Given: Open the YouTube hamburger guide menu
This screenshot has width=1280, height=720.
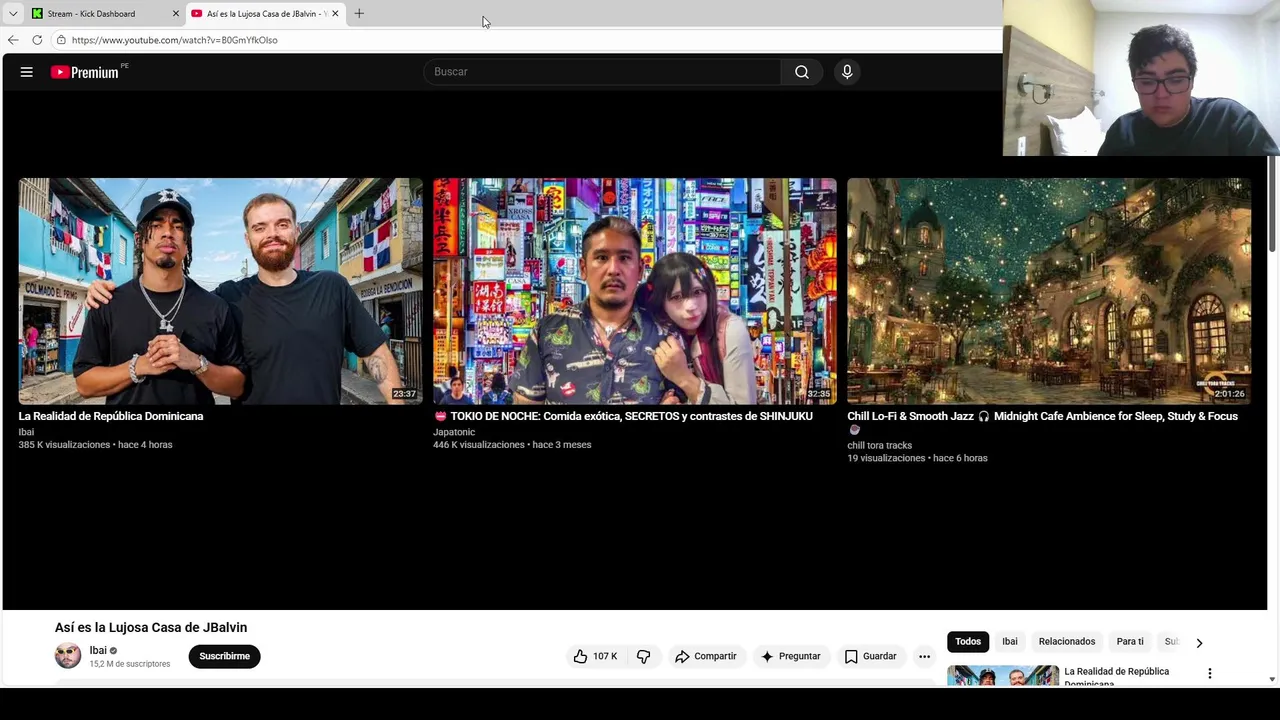Looking at the screenshot, I should pyautogui.click(x=27, y=72).
